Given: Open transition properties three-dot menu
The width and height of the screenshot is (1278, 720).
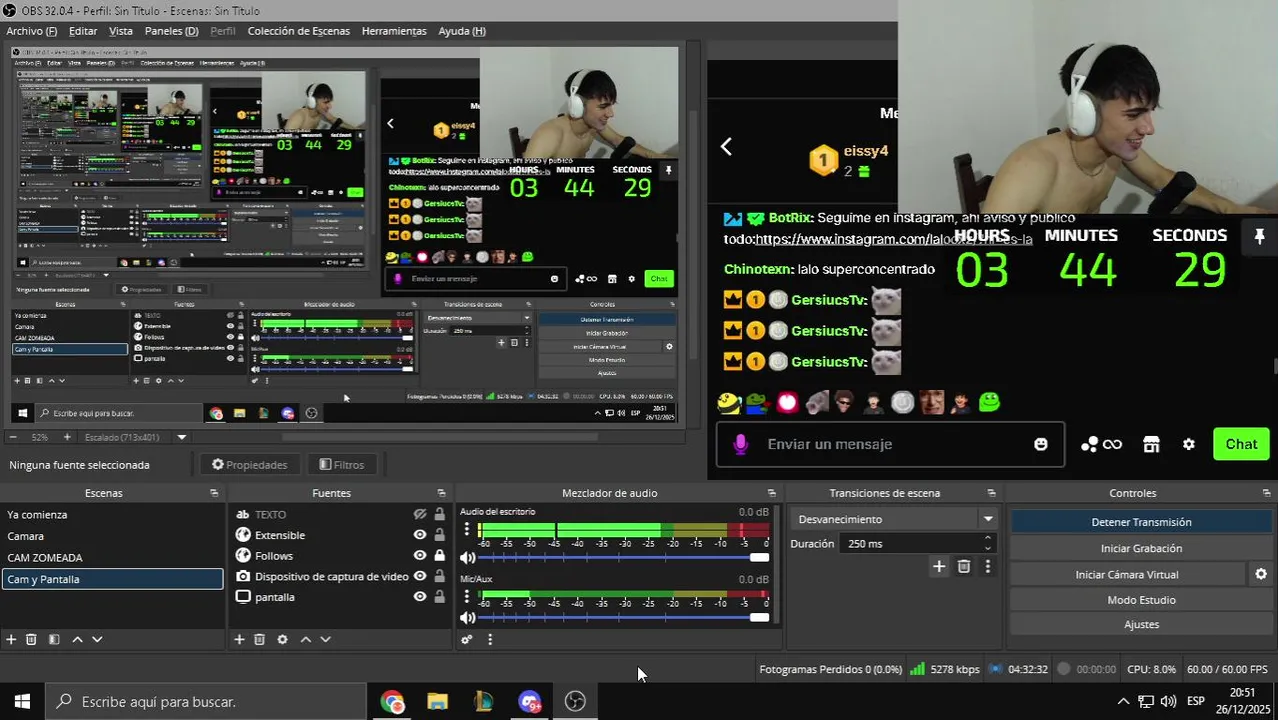Looking at the screenshot, I should coord(988,566).
